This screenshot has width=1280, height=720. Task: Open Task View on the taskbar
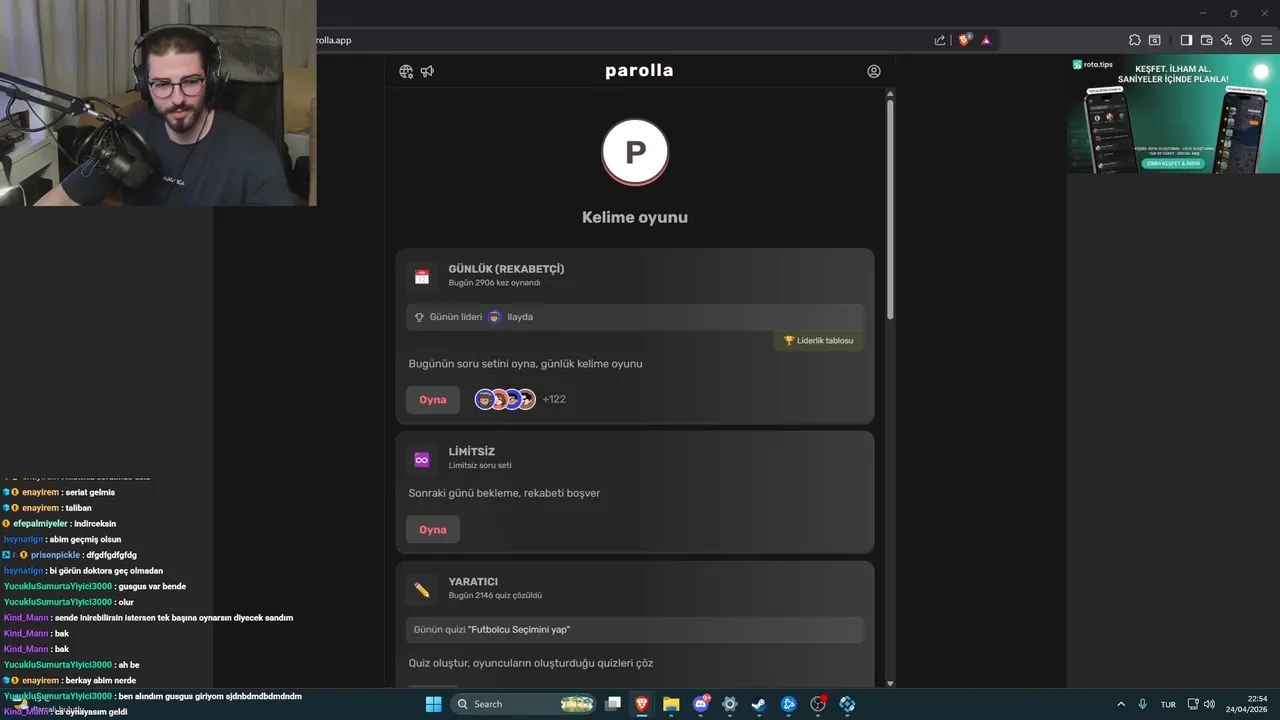click(613, 704)
